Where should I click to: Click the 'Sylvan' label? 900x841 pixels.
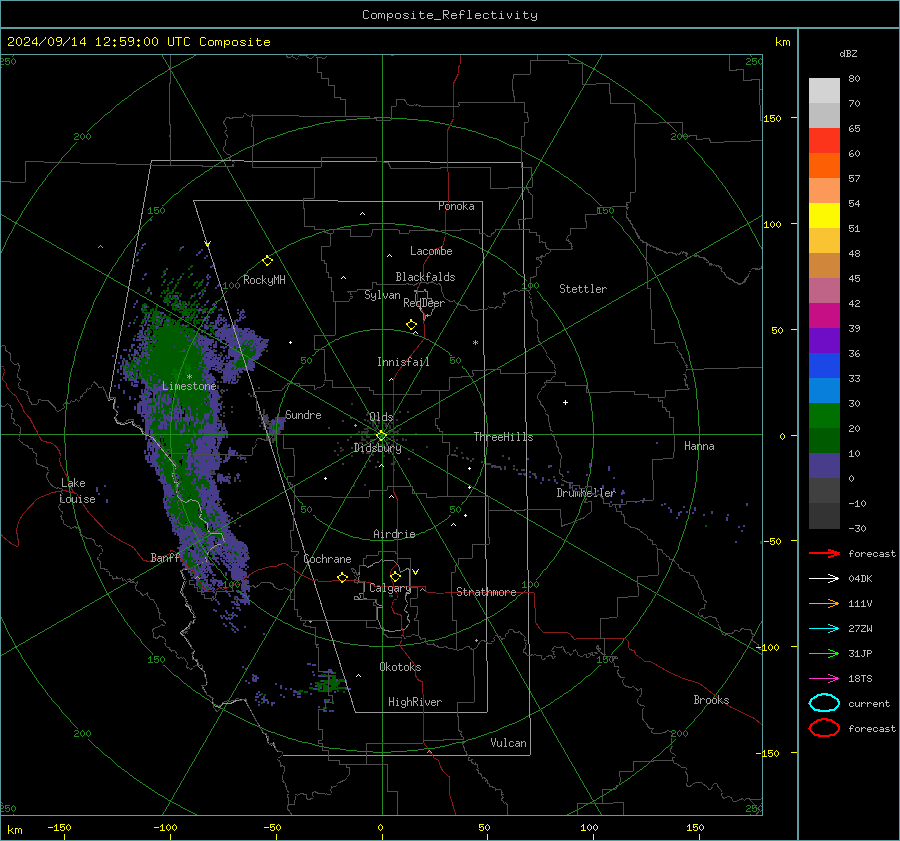pos(382,295)
